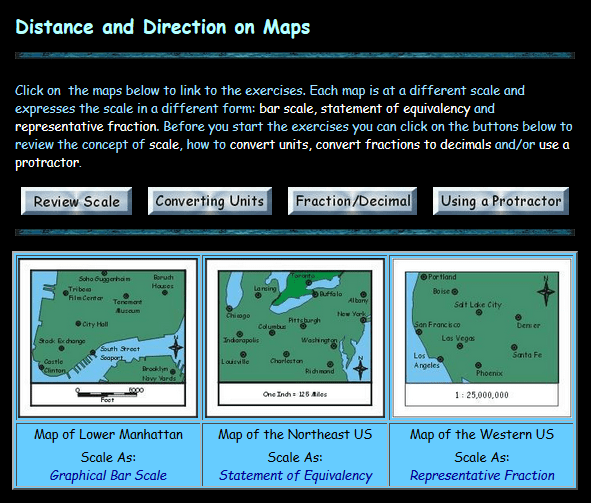Click the 'Map of the Northeast US' caption

click(x=295, y=434)
